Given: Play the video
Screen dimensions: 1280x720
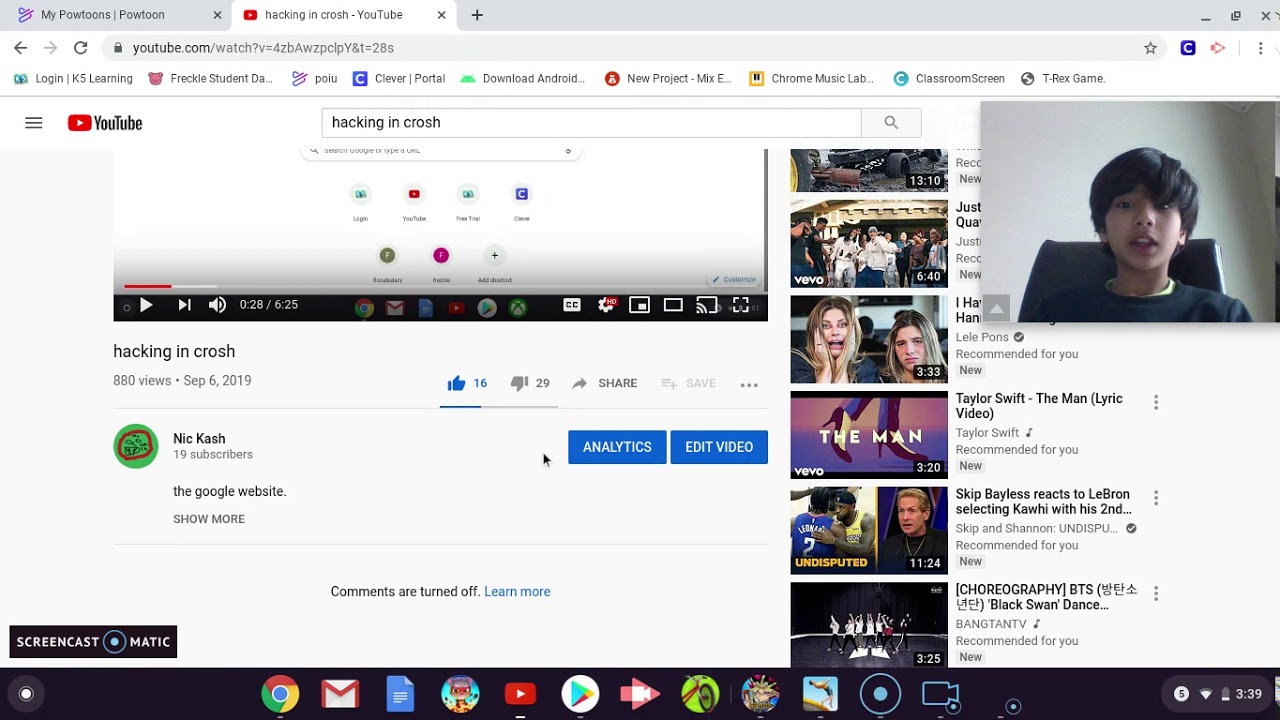Looking at the screenshot, I should 146,305.
